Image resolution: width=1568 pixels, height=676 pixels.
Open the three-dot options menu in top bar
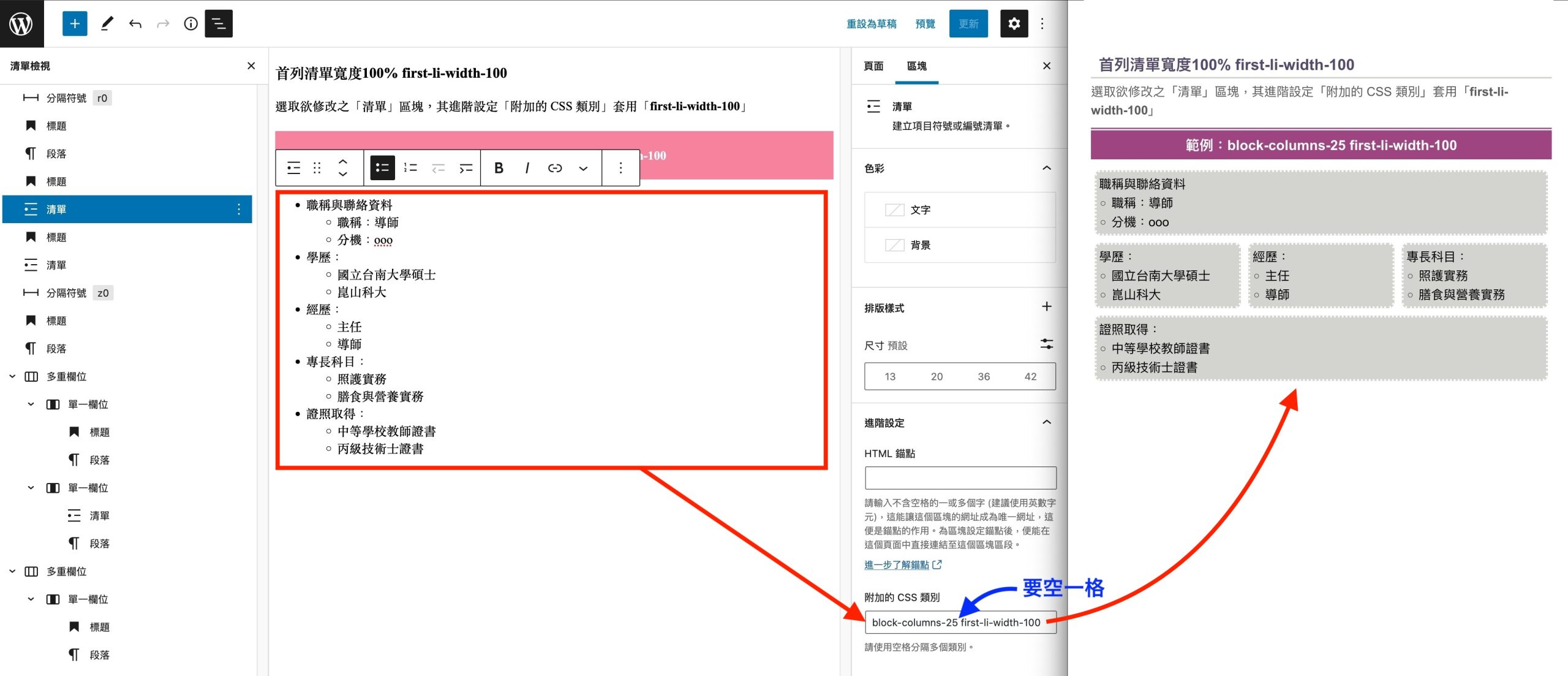pyautogui.click(x=1042, y=23)
